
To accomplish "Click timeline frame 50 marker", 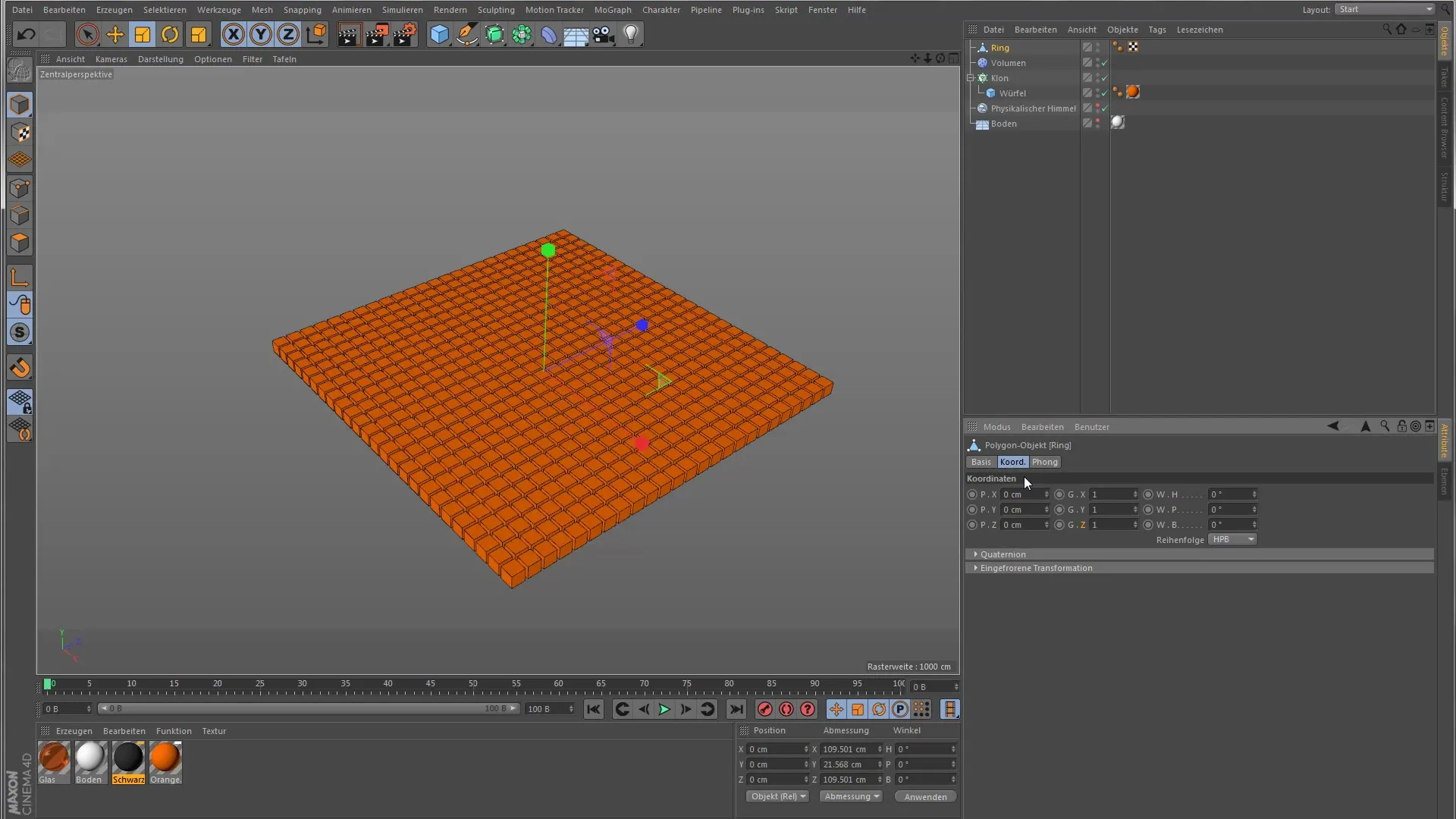I will (x=473, y=684).
